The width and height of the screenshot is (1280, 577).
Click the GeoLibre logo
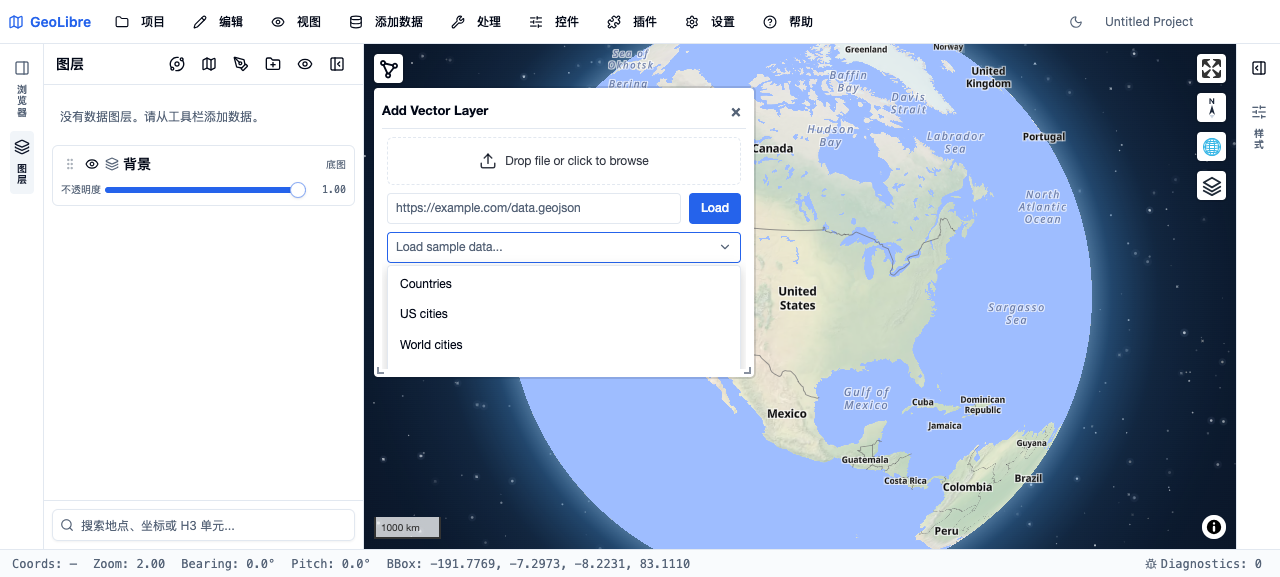coord(50,22)
